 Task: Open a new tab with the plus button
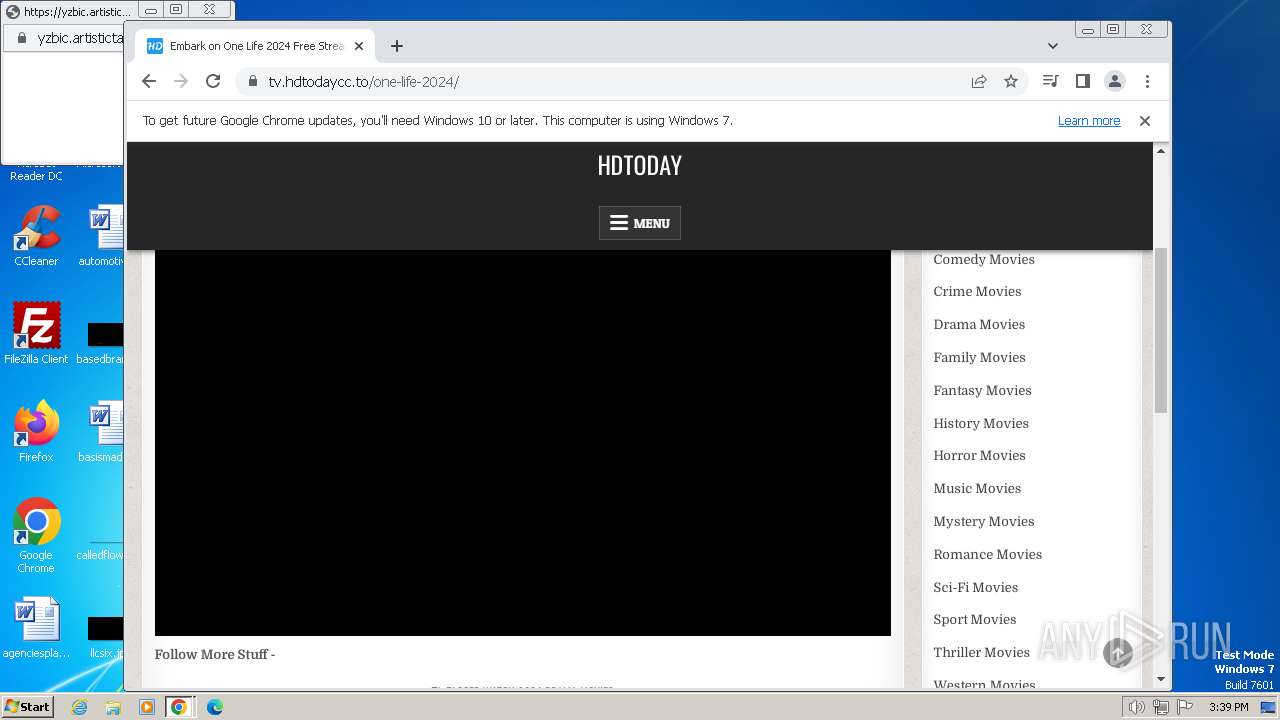click(397, 46)
